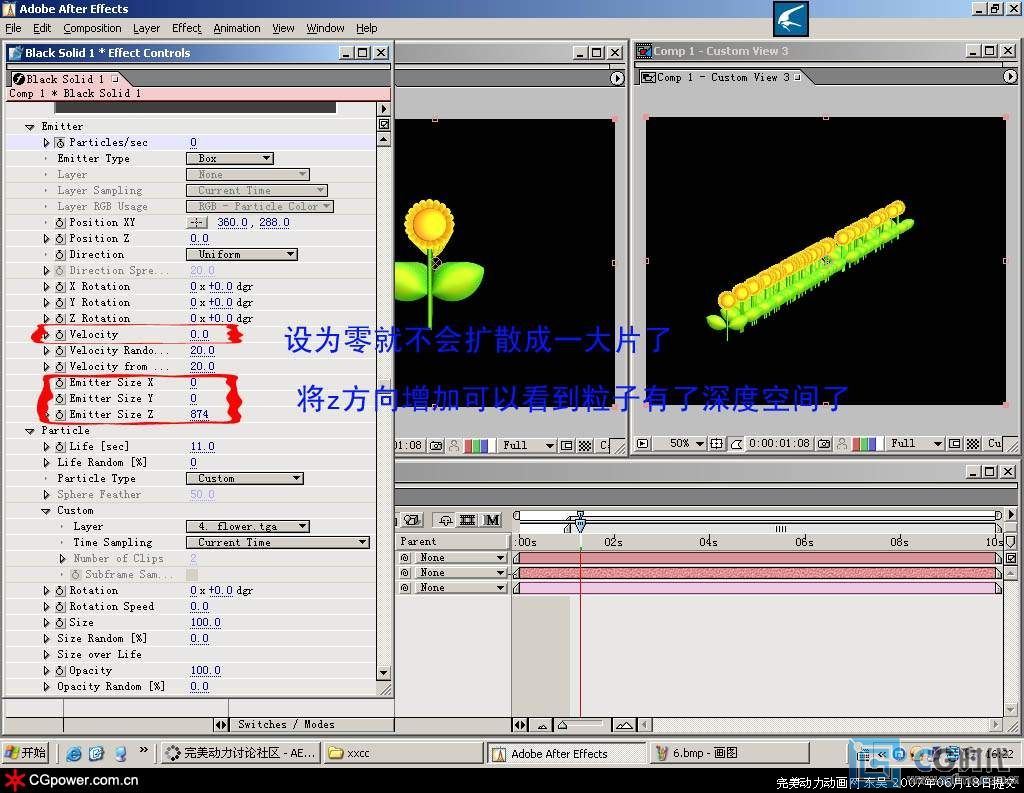This screenshot has height=793, width=1024.
Task: Open Emitter Type Box dropdown
Action: tap(230, 159)
